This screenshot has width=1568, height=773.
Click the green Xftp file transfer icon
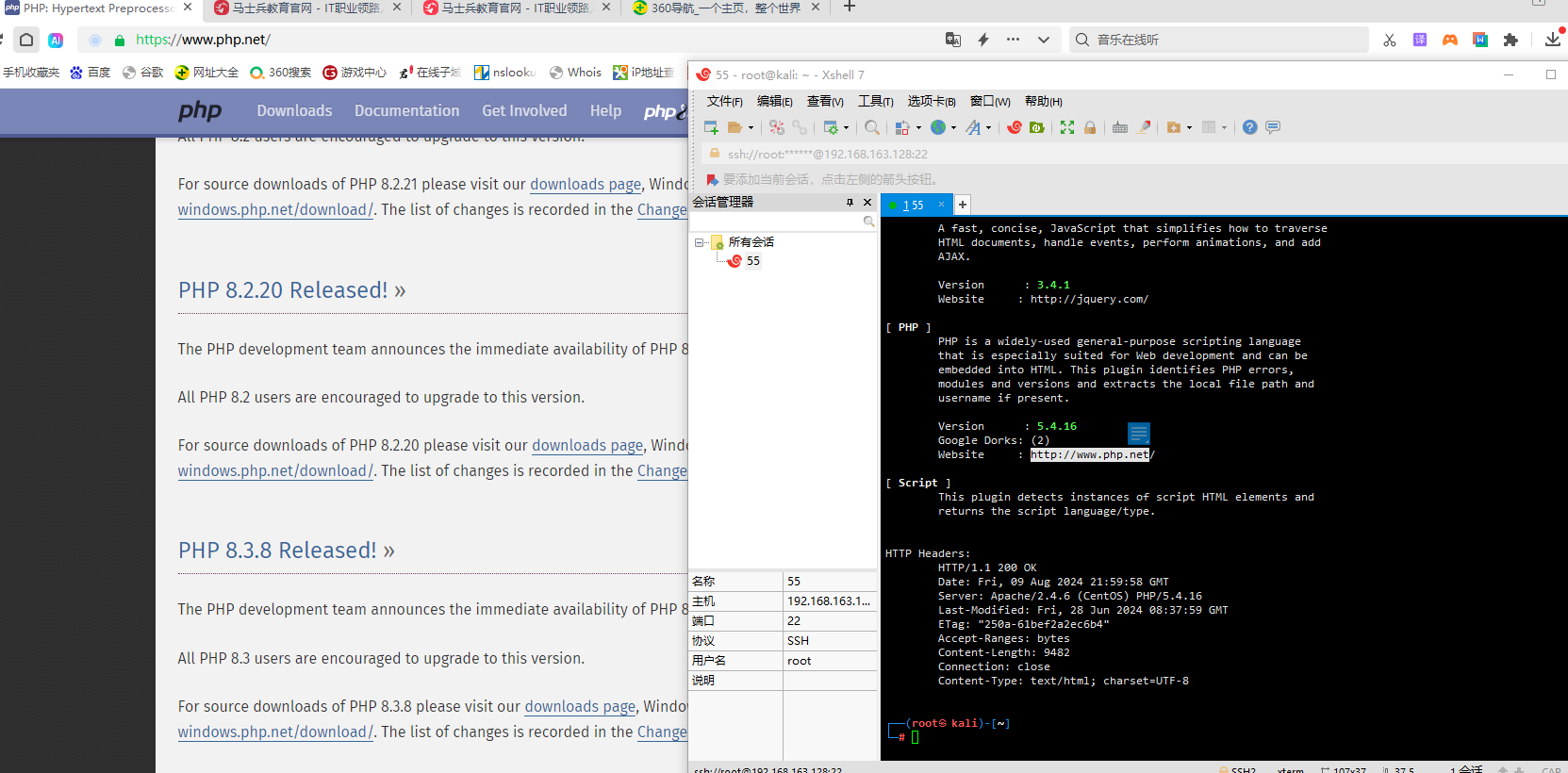point(1037,127)
